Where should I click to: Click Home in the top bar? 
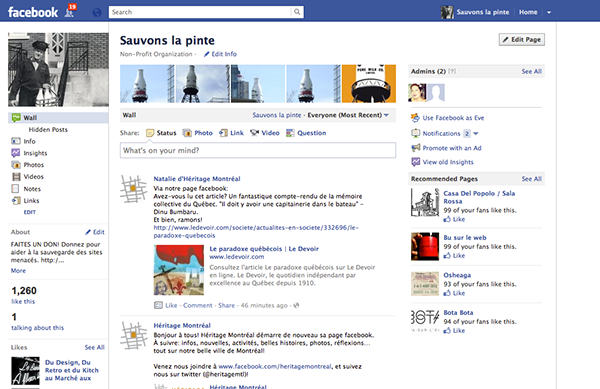(528, 12)
